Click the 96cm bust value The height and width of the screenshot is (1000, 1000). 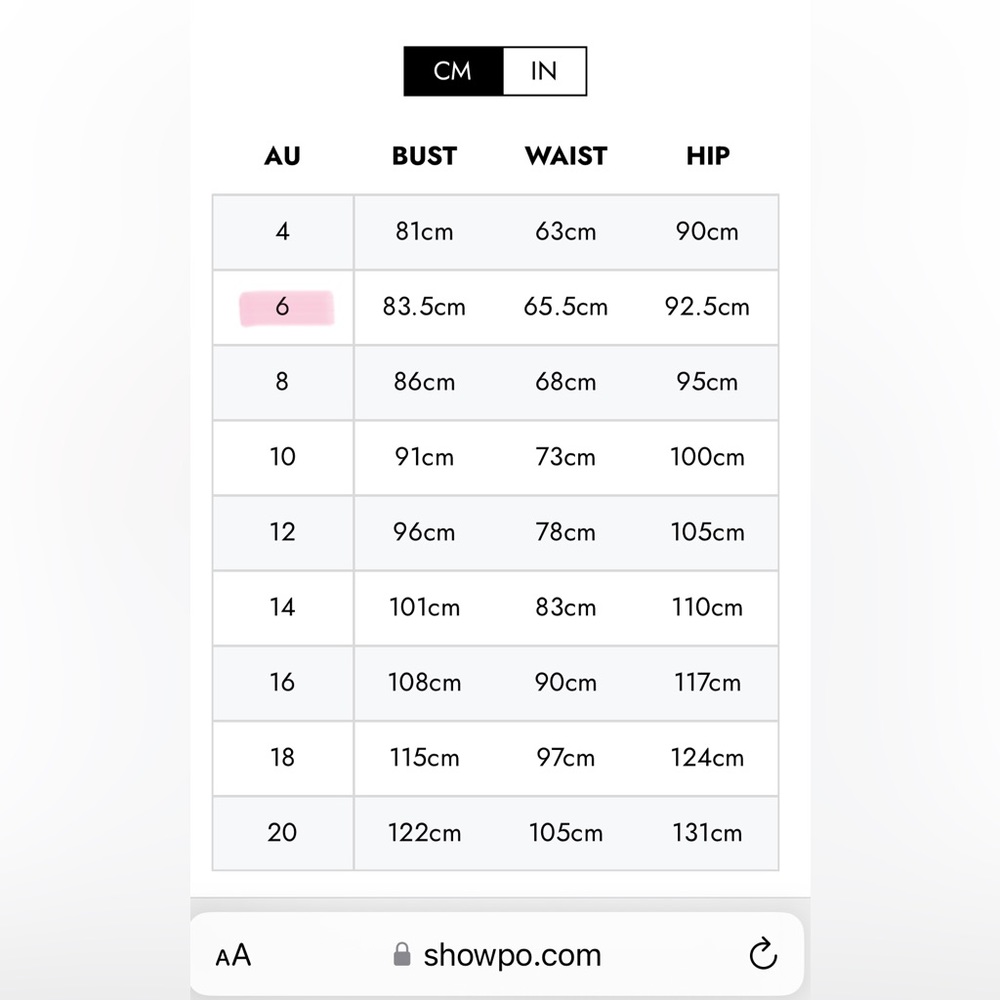[x=424, y=533]
